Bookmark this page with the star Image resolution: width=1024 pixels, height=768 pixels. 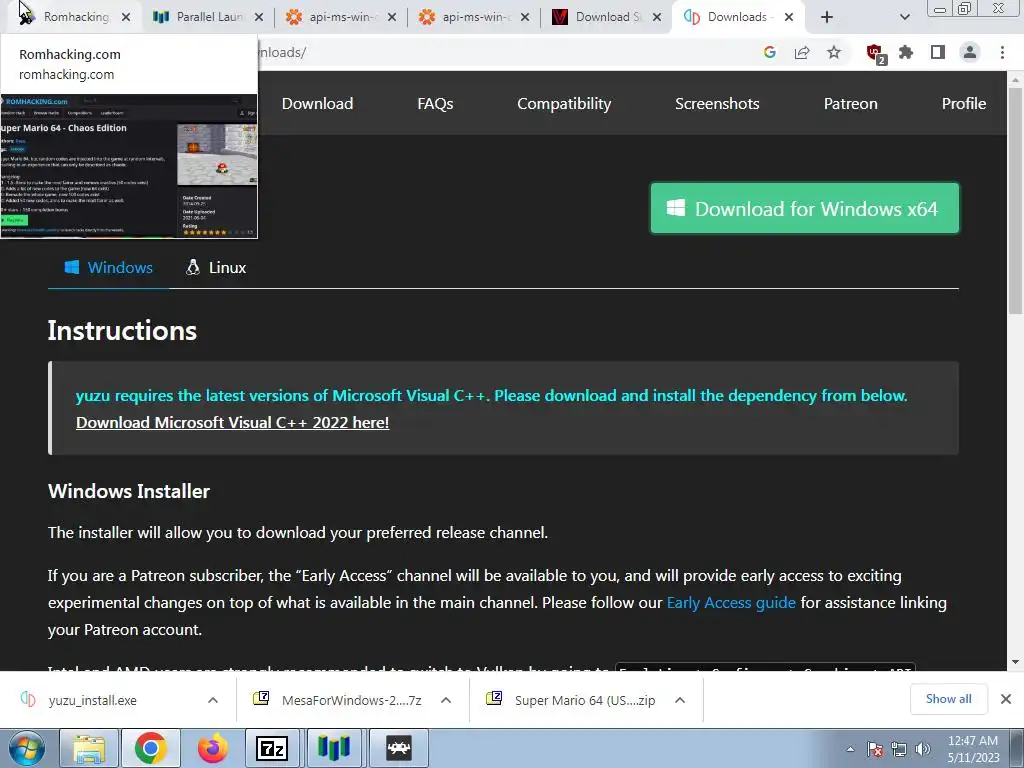[x=834, y=52]
